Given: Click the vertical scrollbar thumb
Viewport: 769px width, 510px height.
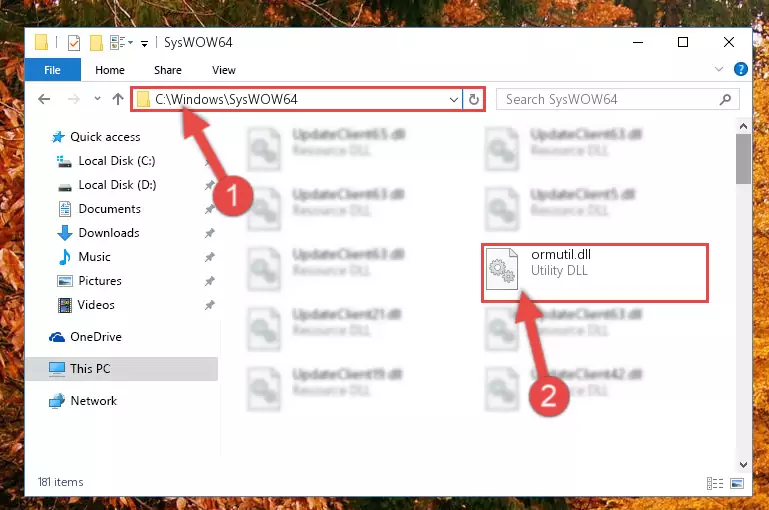Looking at the screenshot, I should [743, 159].
